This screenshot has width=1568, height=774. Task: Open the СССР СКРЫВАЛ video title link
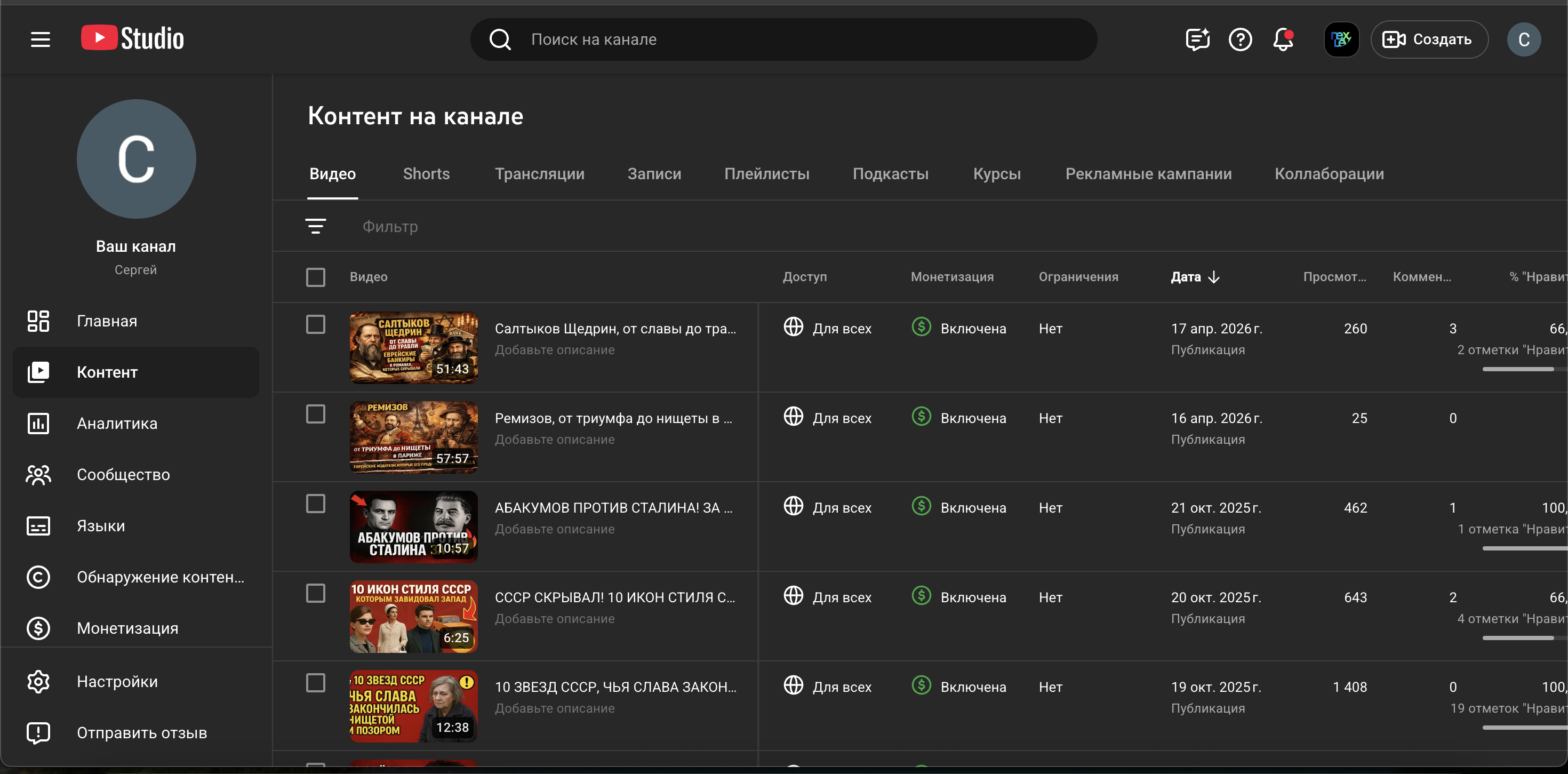[615, 597]
